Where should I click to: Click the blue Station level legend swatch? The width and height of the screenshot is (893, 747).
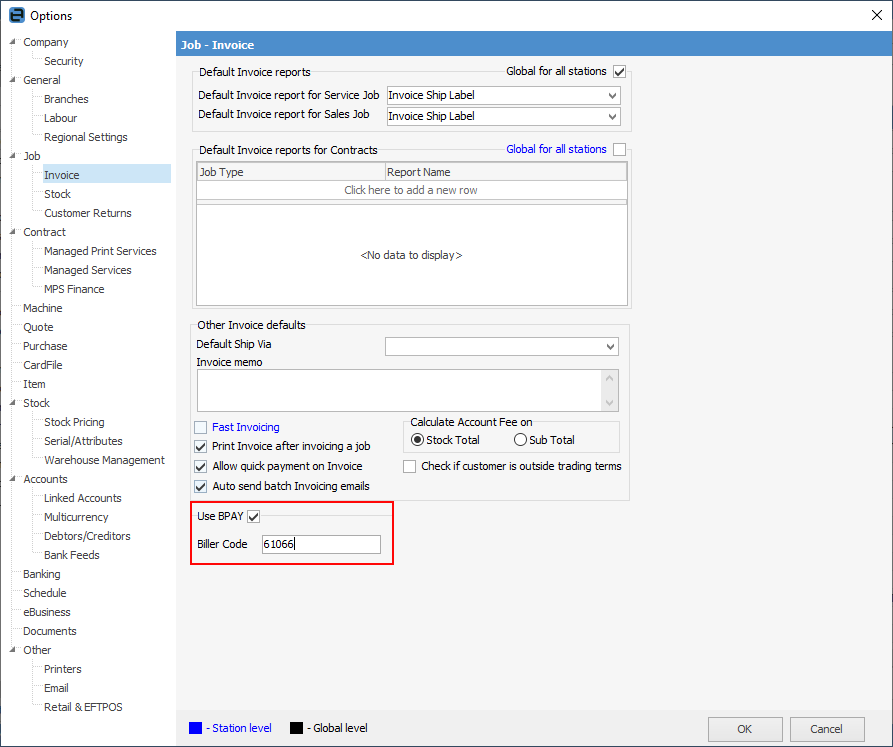tap(195, 728)
